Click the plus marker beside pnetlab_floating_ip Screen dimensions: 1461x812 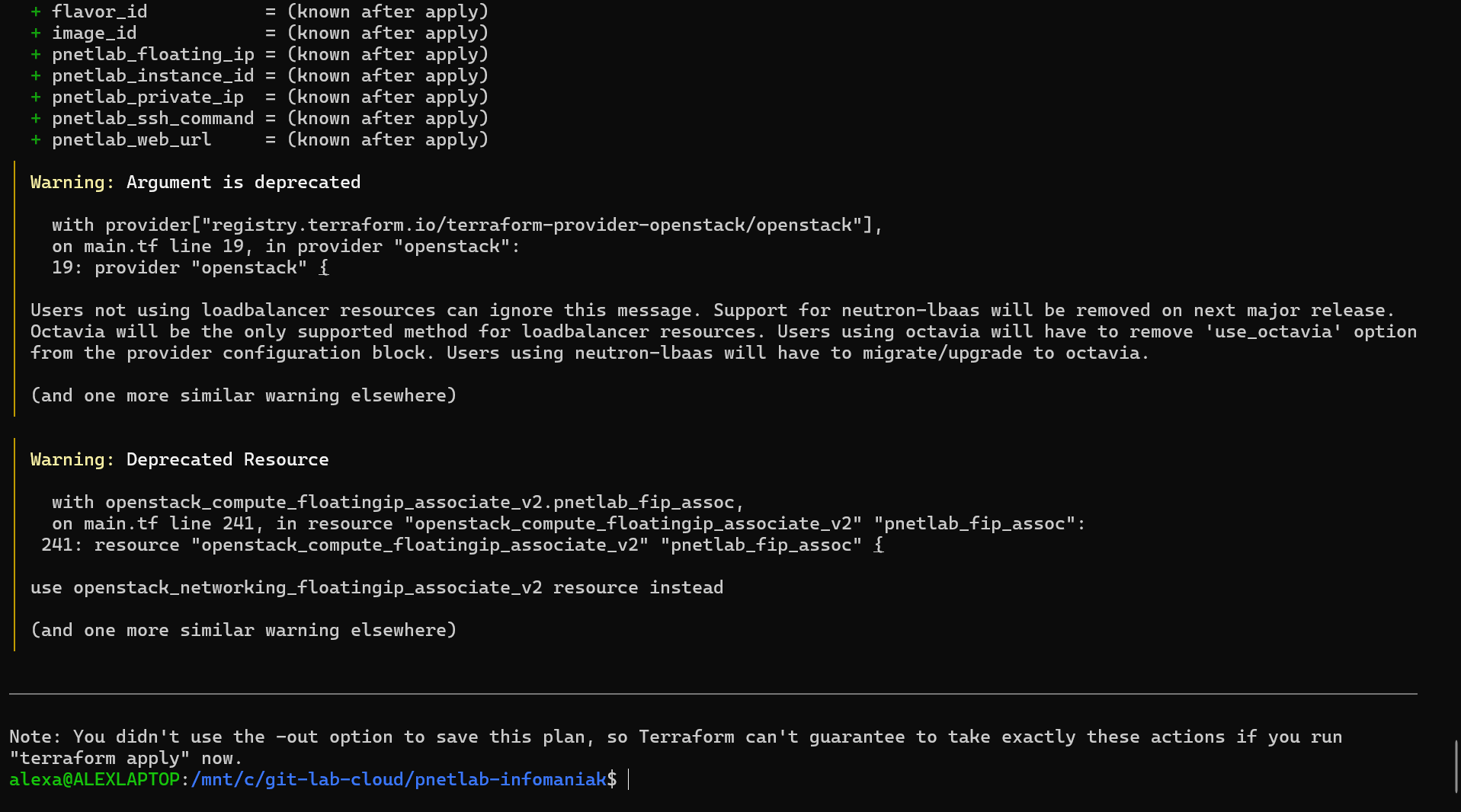tap(36, 55)
